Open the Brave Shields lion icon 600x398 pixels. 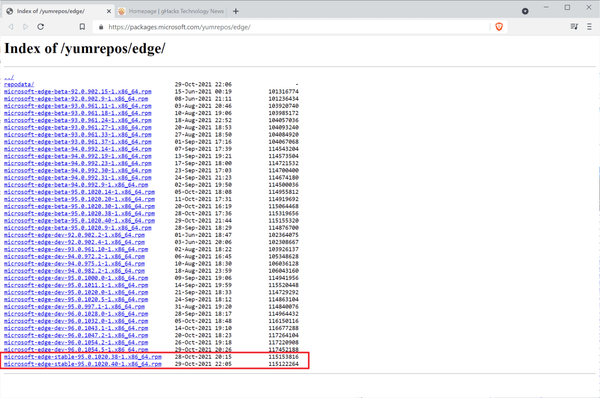[499, 27]
